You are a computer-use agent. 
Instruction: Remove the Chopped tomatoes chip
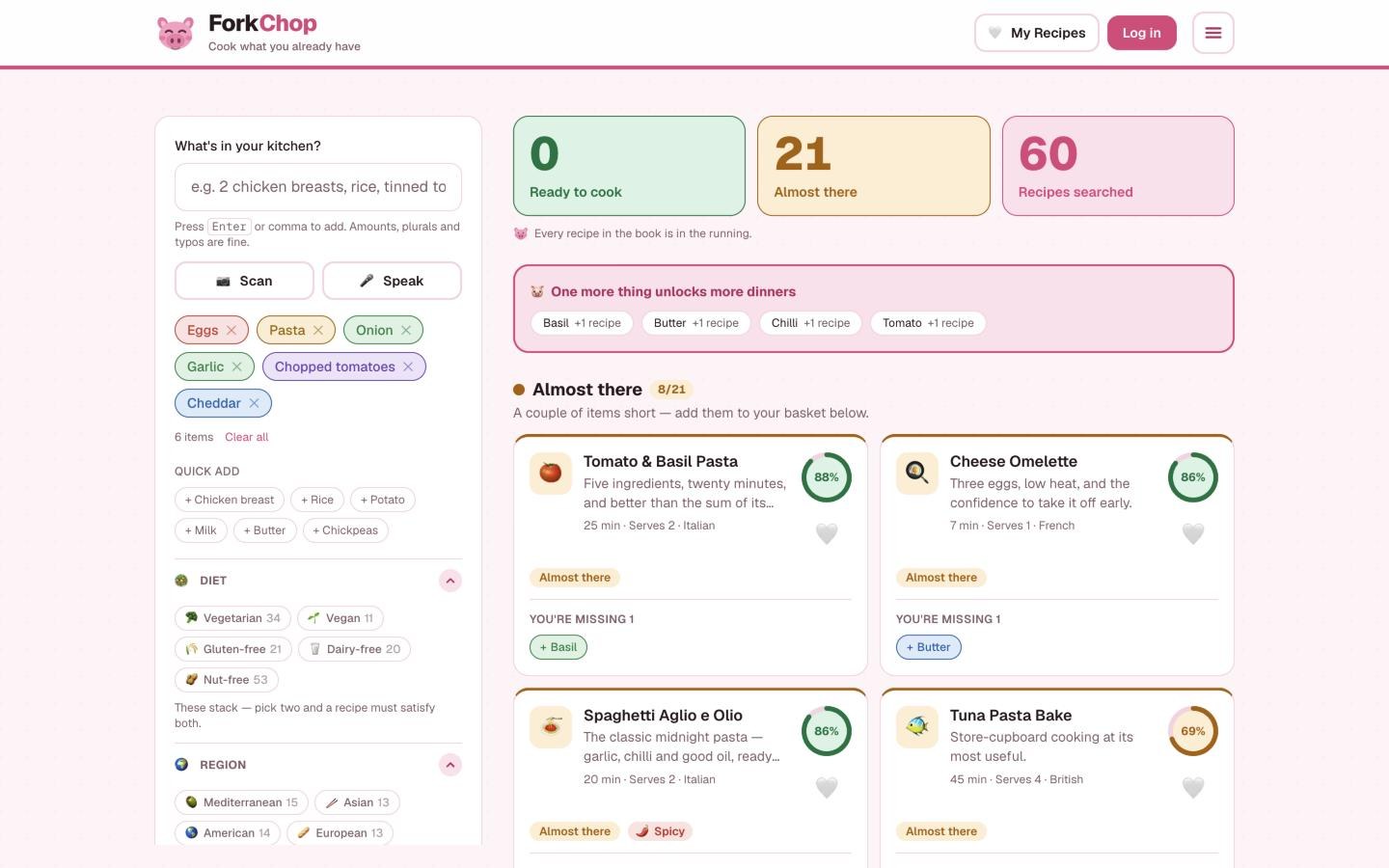click(408, 366)
